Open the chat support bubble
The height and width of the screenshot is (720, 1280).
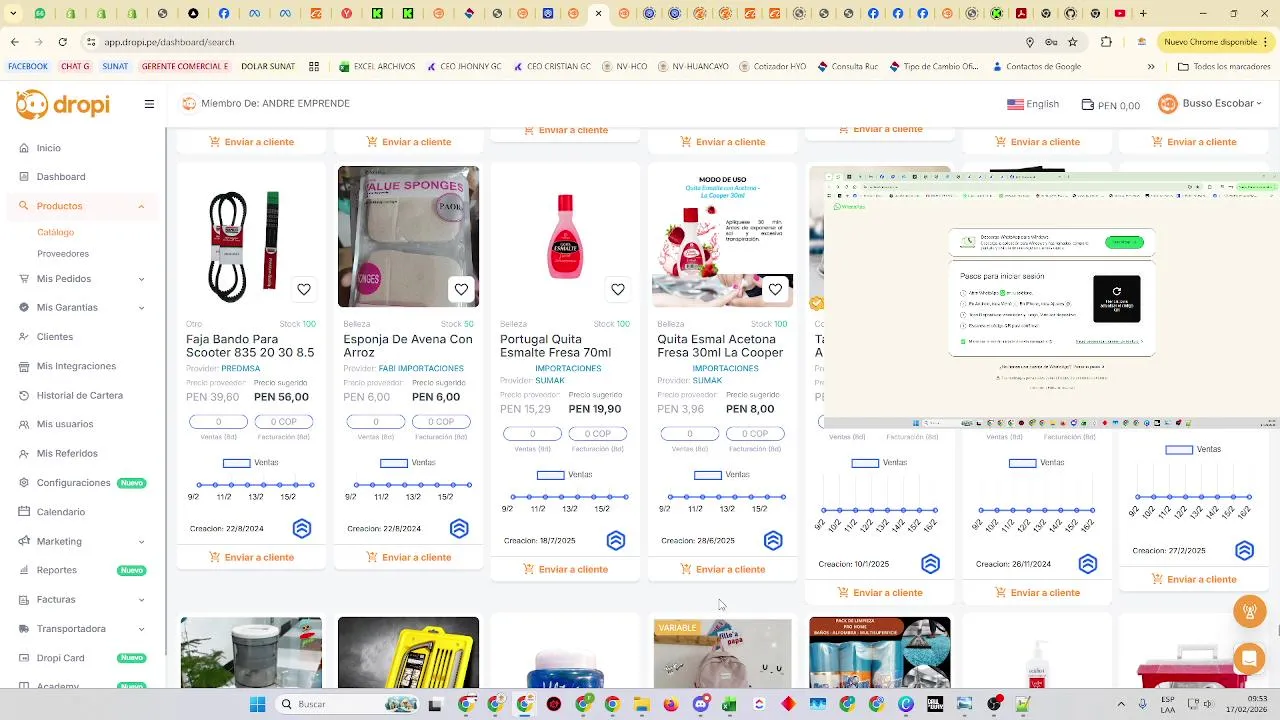tap(1248, 658)
